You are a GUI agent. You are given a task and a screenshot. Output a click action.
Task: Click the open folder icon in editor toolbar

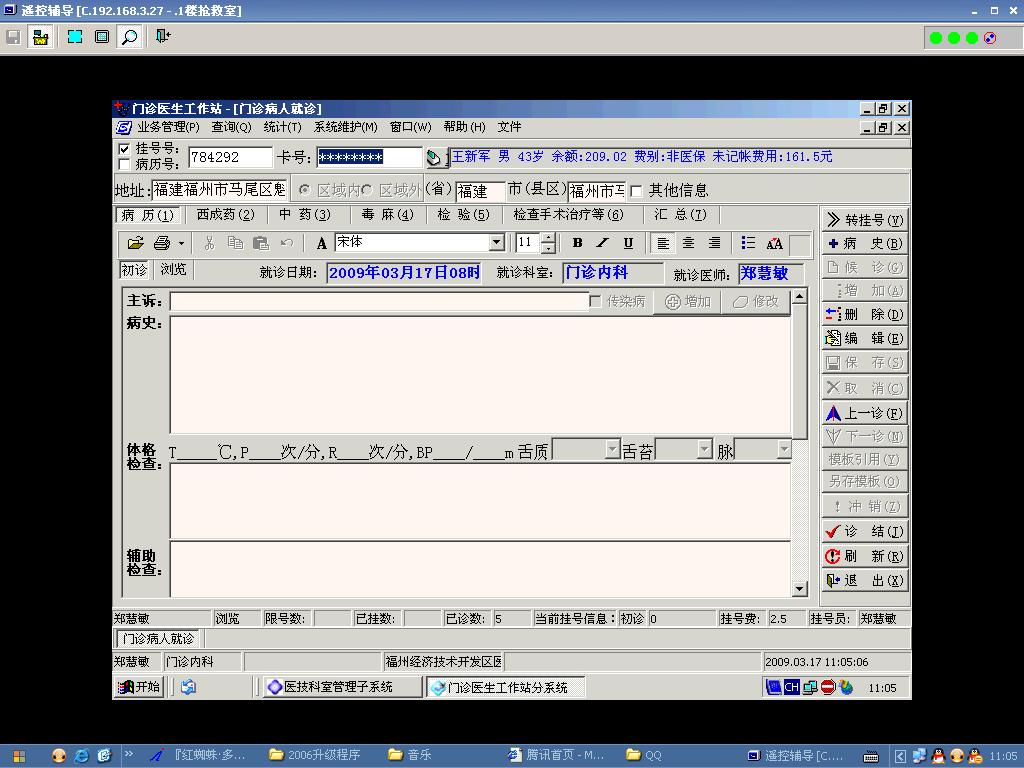135,243
